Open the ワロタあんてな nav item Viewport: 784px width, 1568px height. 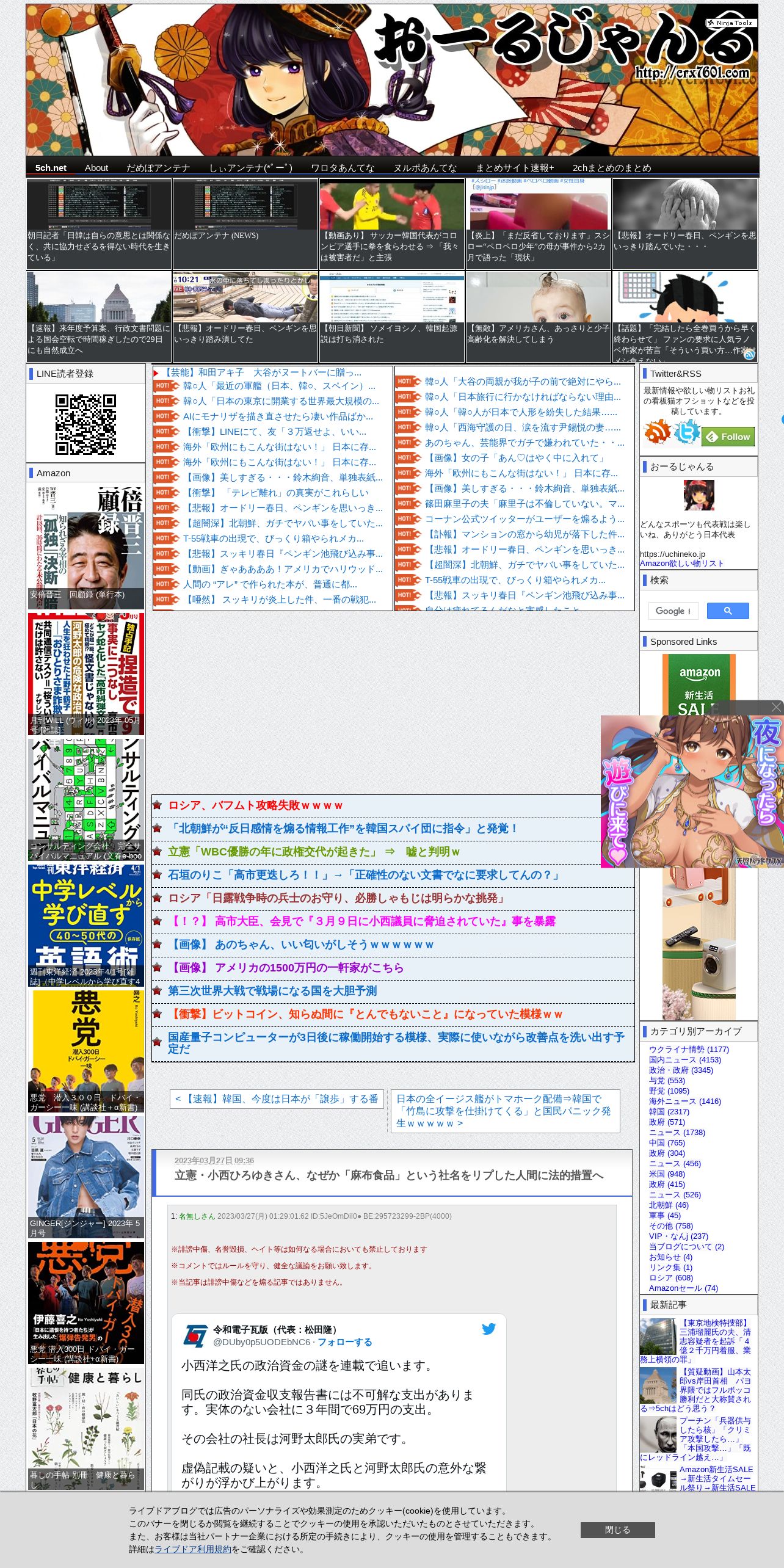(343, 168)
